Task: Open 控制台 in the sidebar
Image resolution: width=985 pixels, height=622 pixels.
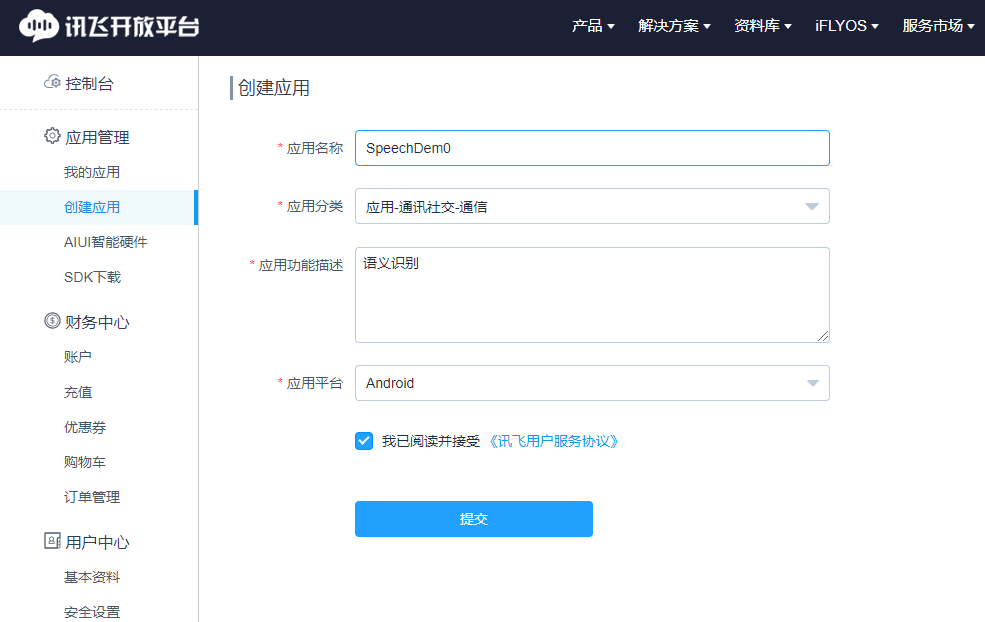Action: [x=89, y=84]
